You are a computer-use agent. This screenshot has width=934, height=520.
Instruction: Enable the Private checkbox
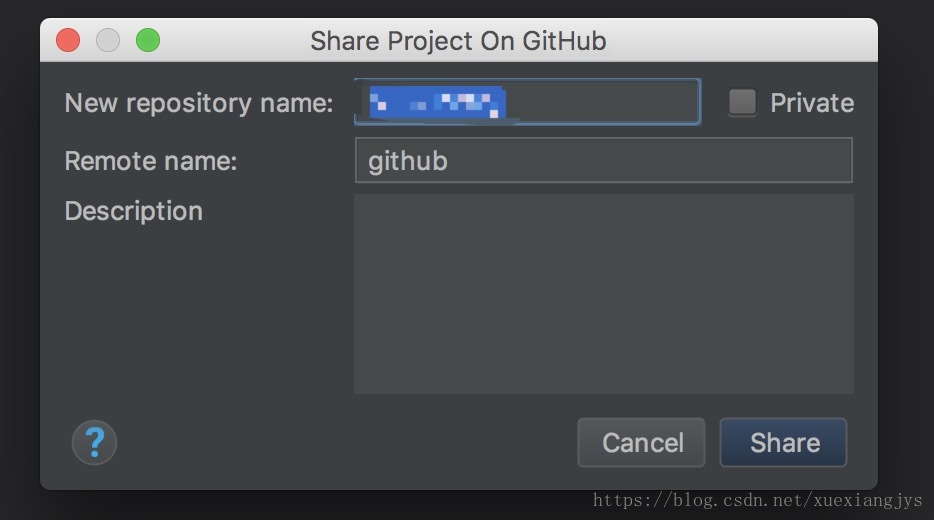point(742,102)
